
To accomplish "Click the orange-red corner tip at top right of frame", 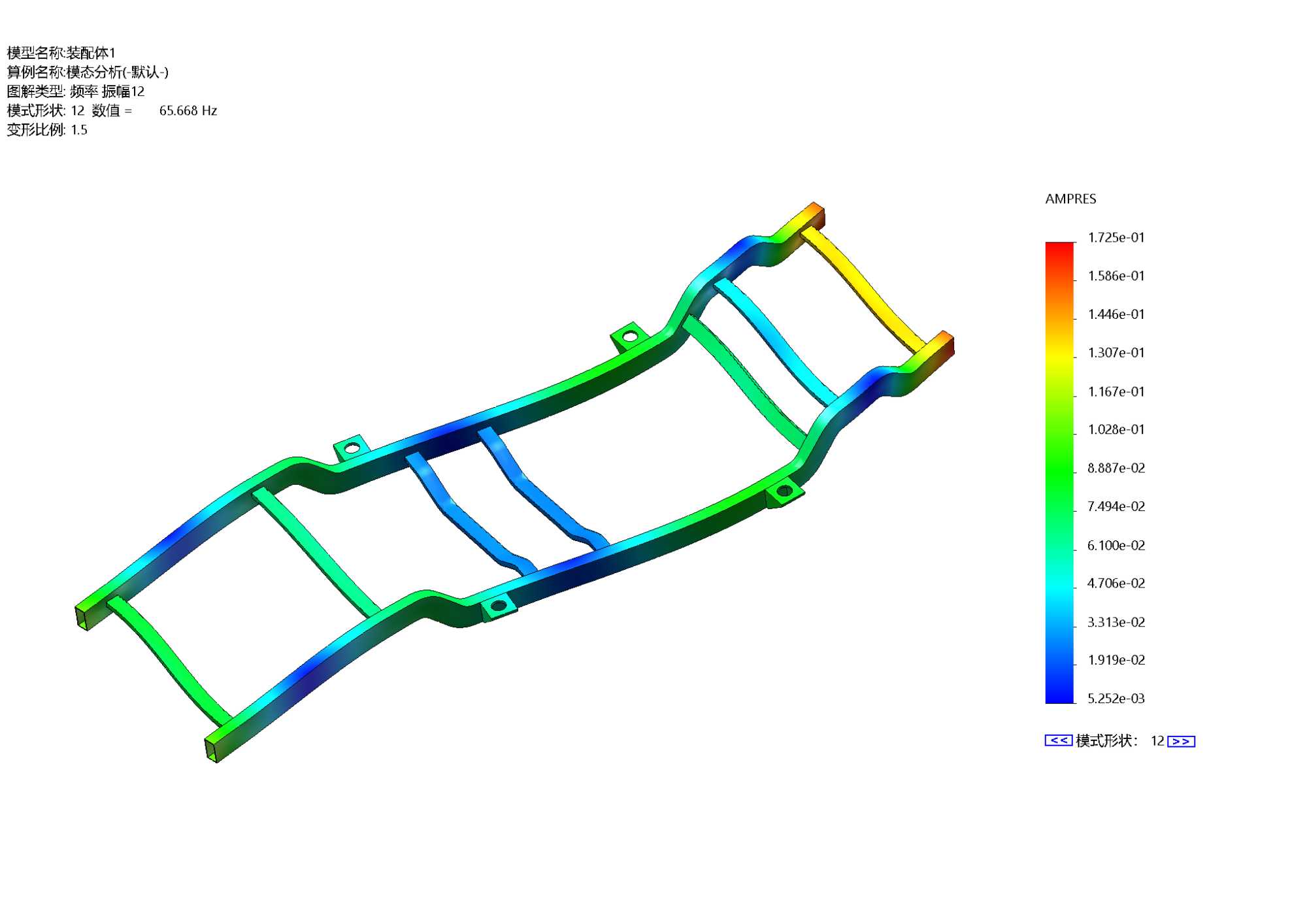I will tap(816, 209).
